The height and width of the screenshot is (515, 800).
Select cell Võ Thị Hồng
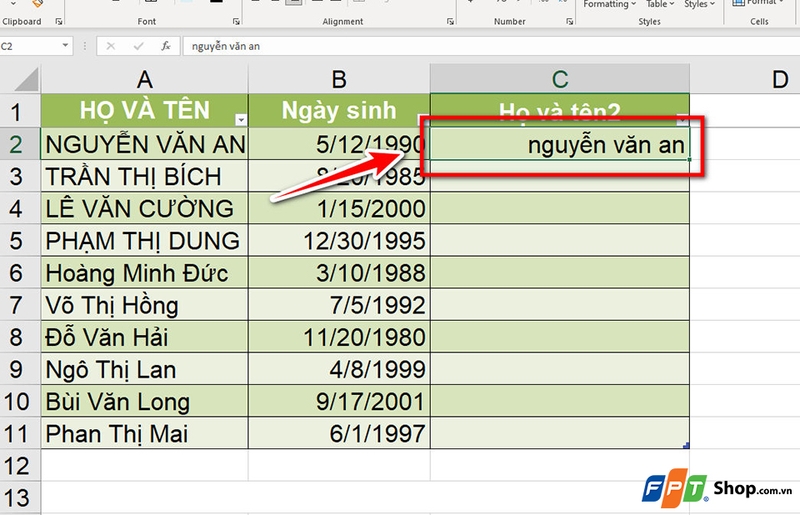pyautogui.click(x=144, y=305)
